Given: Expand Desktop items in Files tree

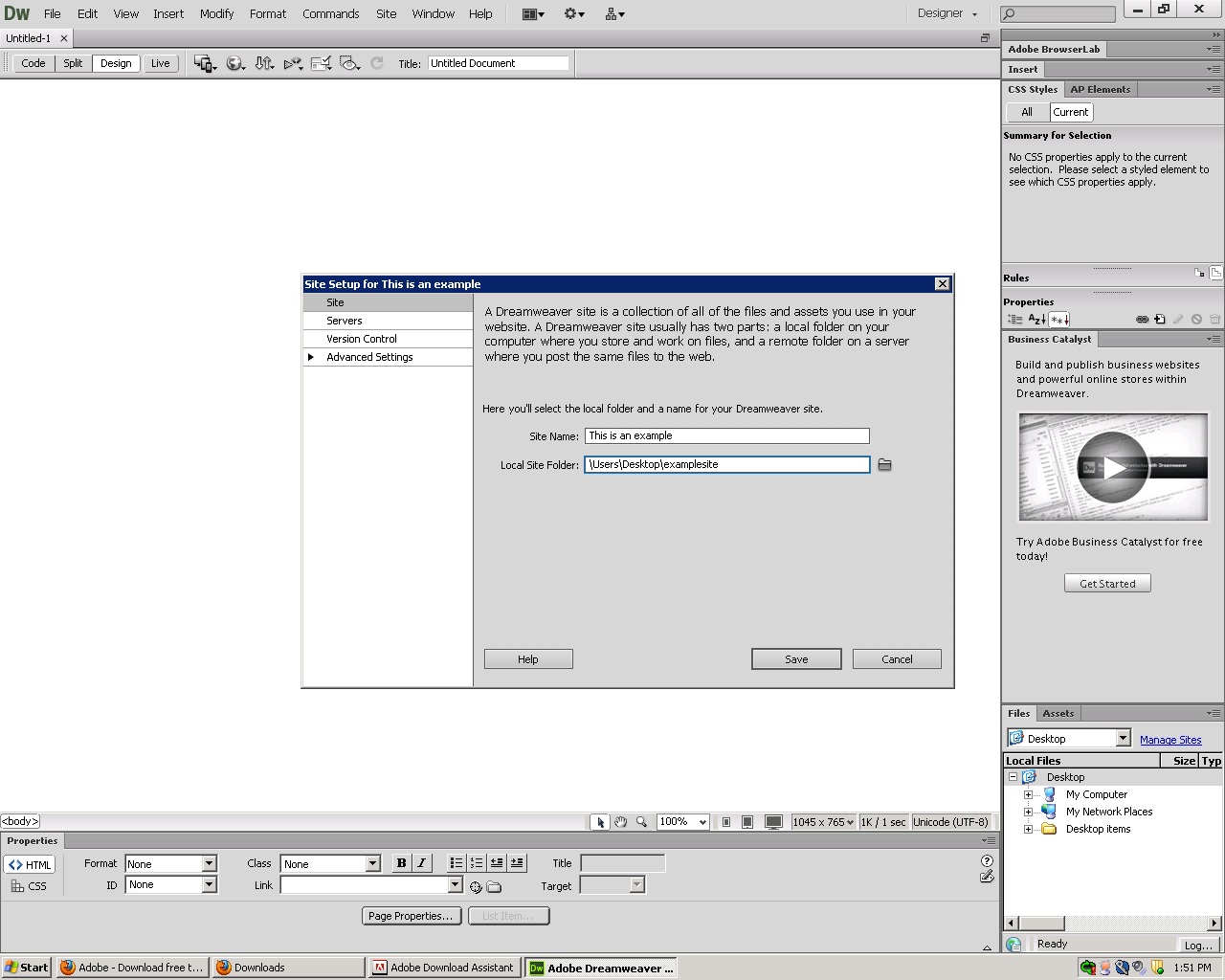Looking at the screenshot, I should [1028, 829].
